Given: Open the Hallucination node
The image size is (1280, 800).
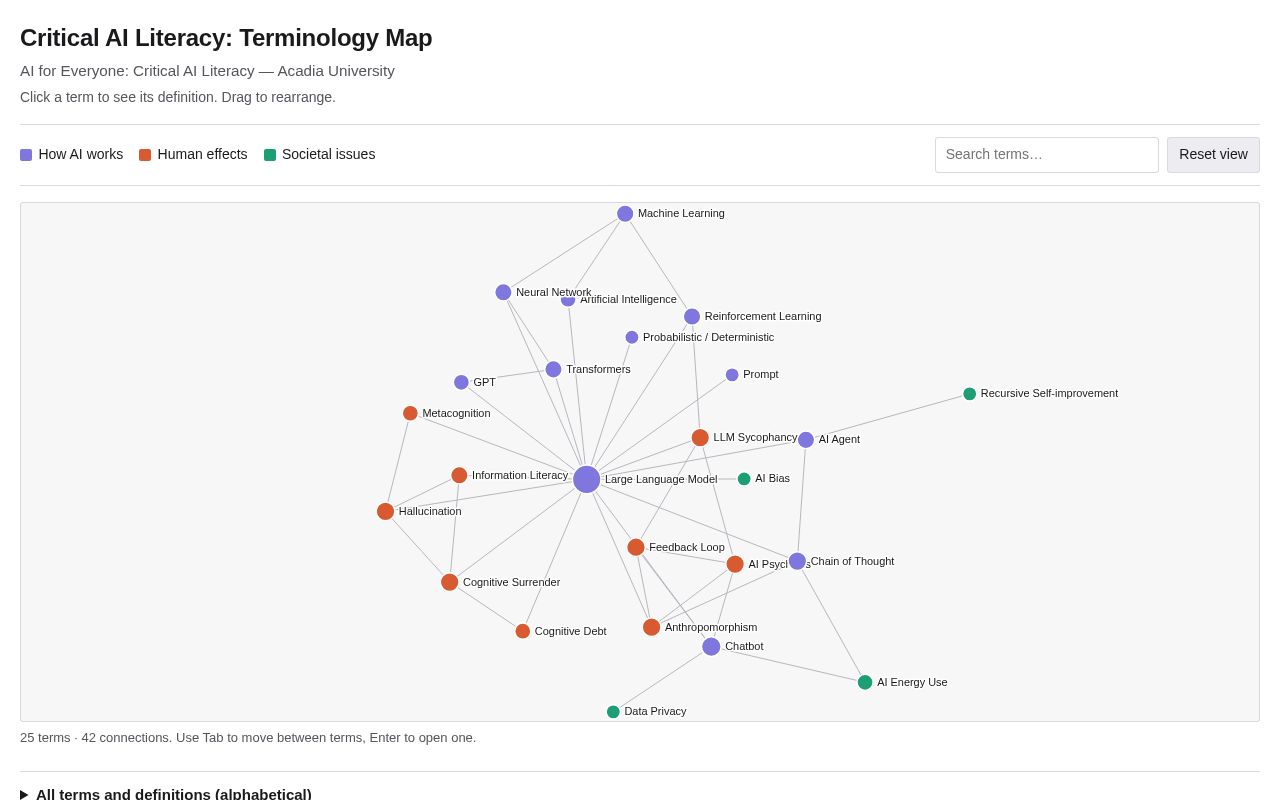Looking at the screenshot, I should 385,511.
